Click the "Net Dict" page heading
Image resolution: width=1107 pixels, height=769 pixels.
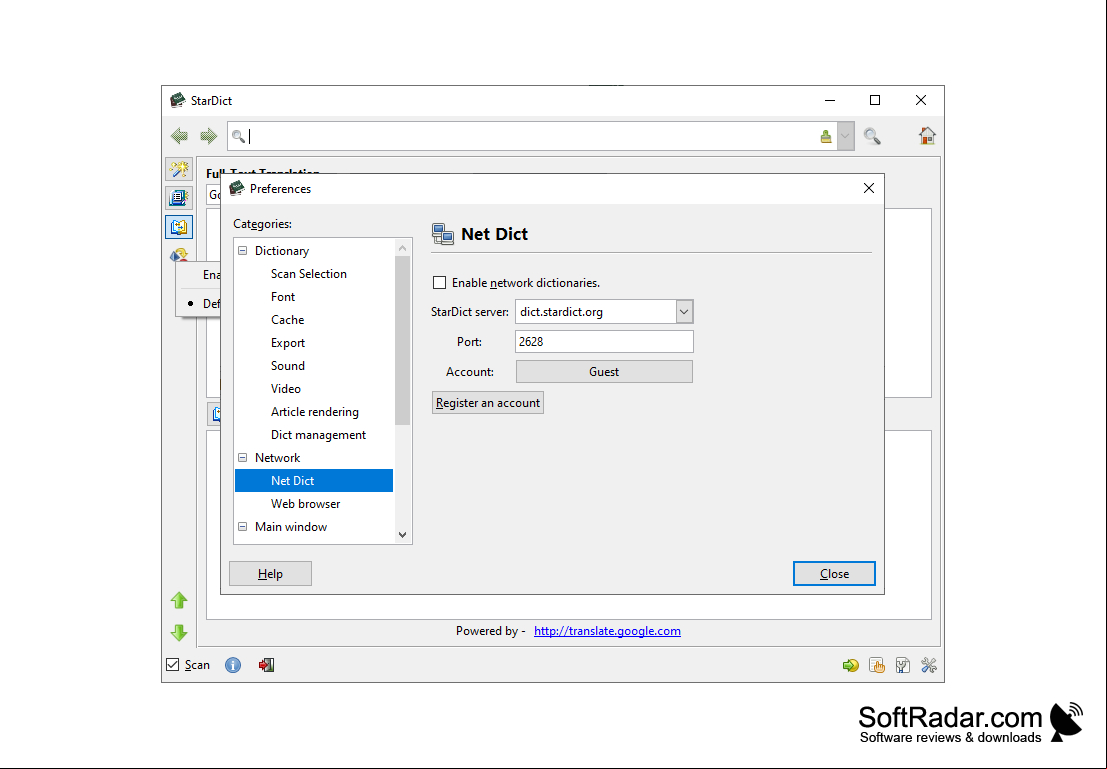(x=494, y=234)
